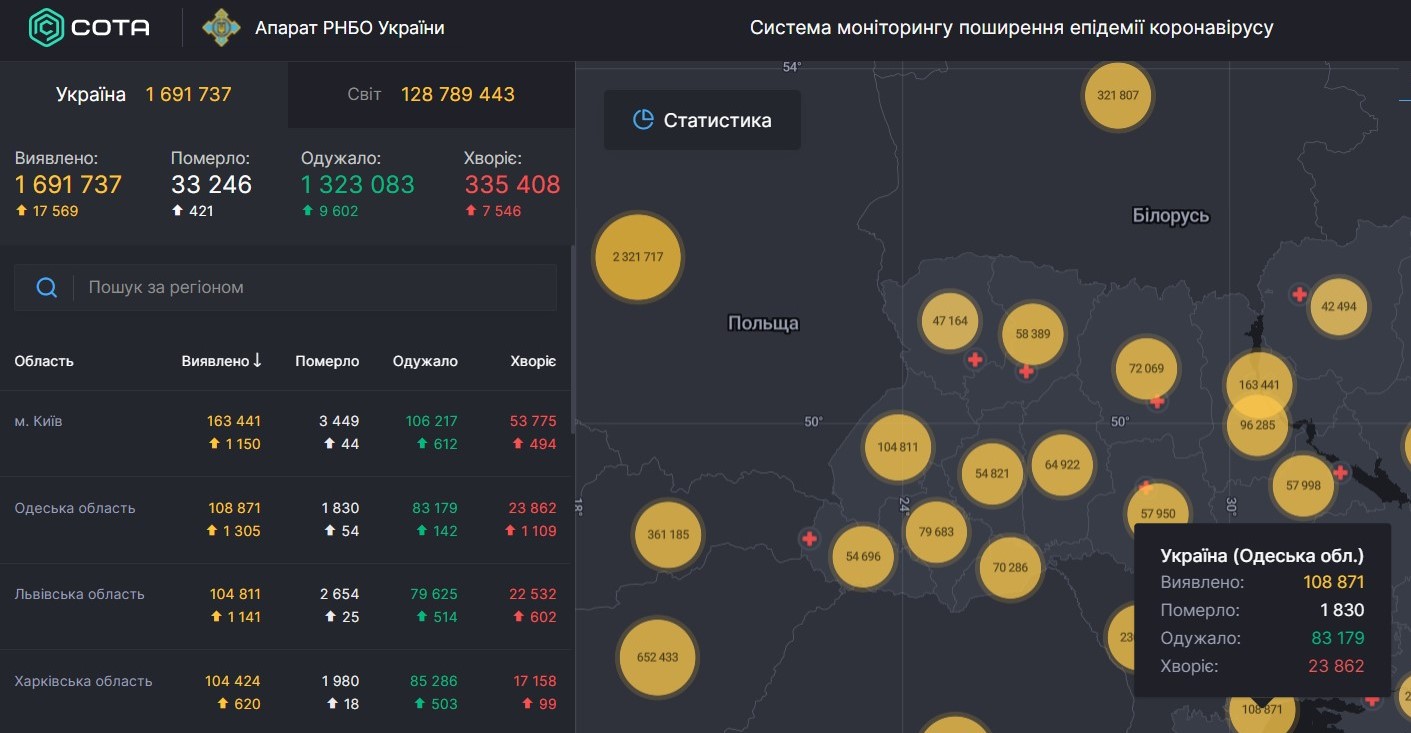Image resolution: width=1411 pixels, height=733 pixels.
Task: Click the COTA logo
Action: click(x=89, y=27)
